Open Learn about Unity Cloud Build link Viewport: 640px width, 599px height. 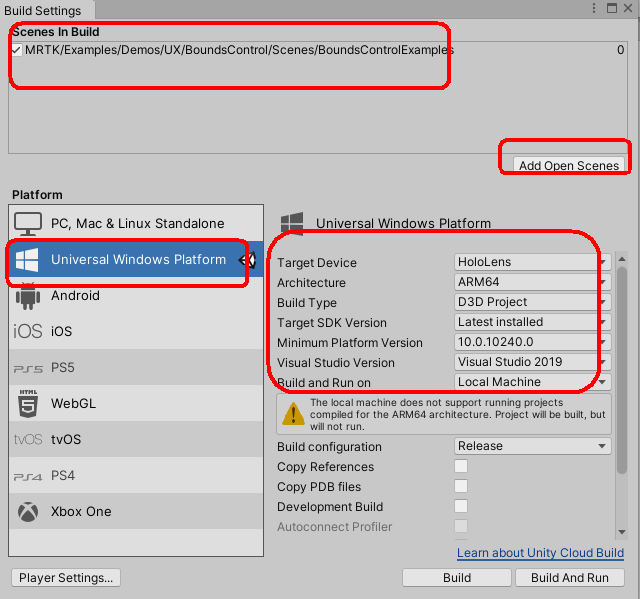point(540,553)
